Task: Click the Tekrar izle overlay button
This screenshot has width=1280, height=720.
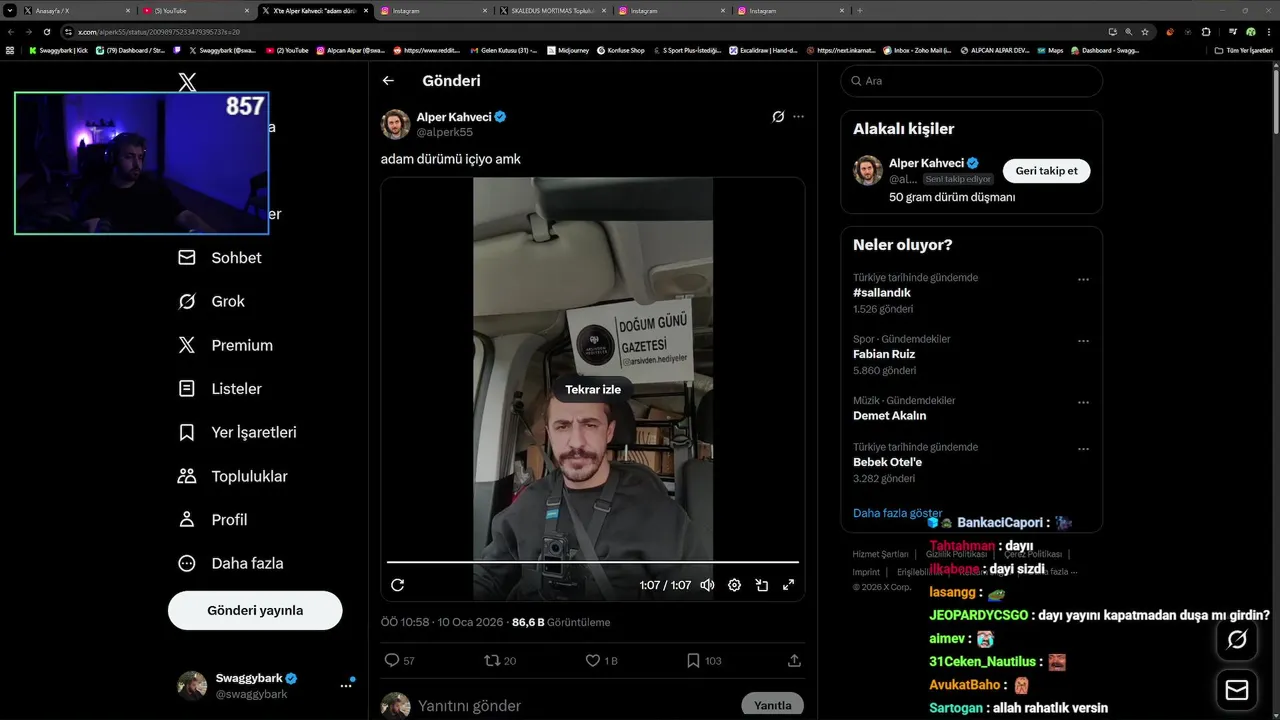Action: 593,390
